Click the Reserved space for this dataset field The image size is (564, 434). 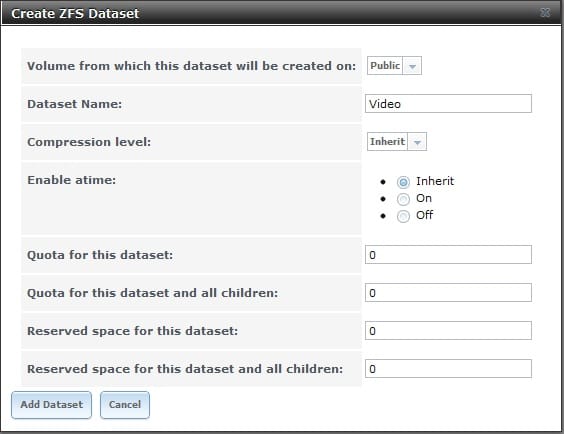448,331
